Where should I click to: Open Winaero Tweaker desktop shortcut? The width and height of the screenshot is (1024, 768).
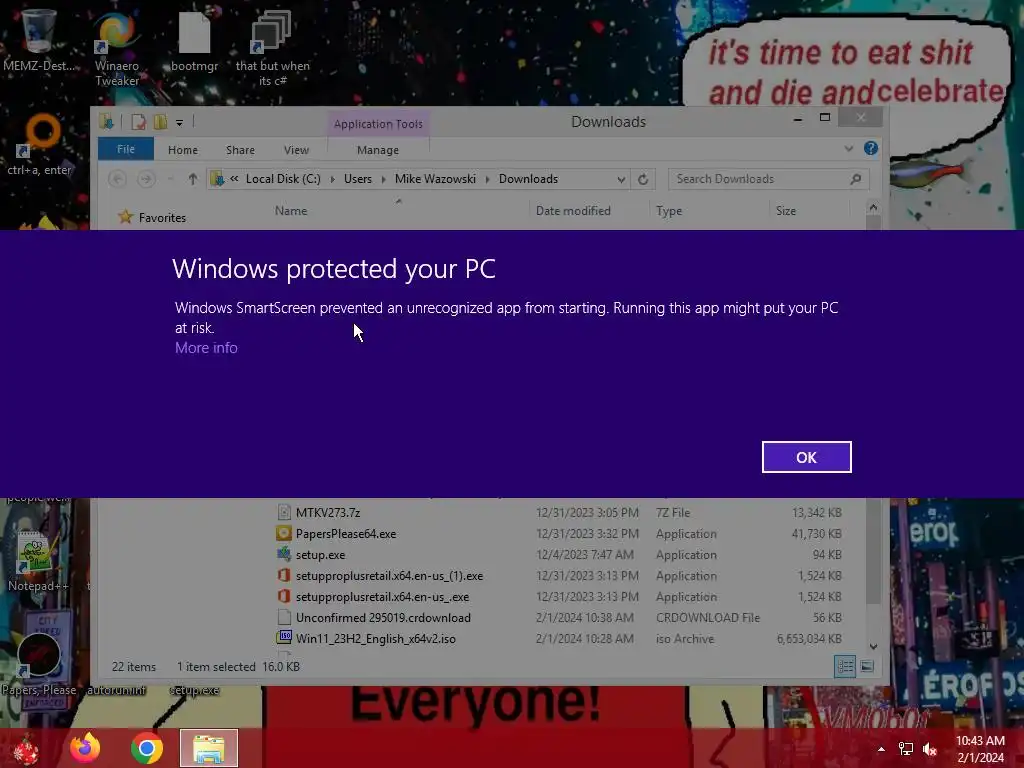(x=117, y=49)
